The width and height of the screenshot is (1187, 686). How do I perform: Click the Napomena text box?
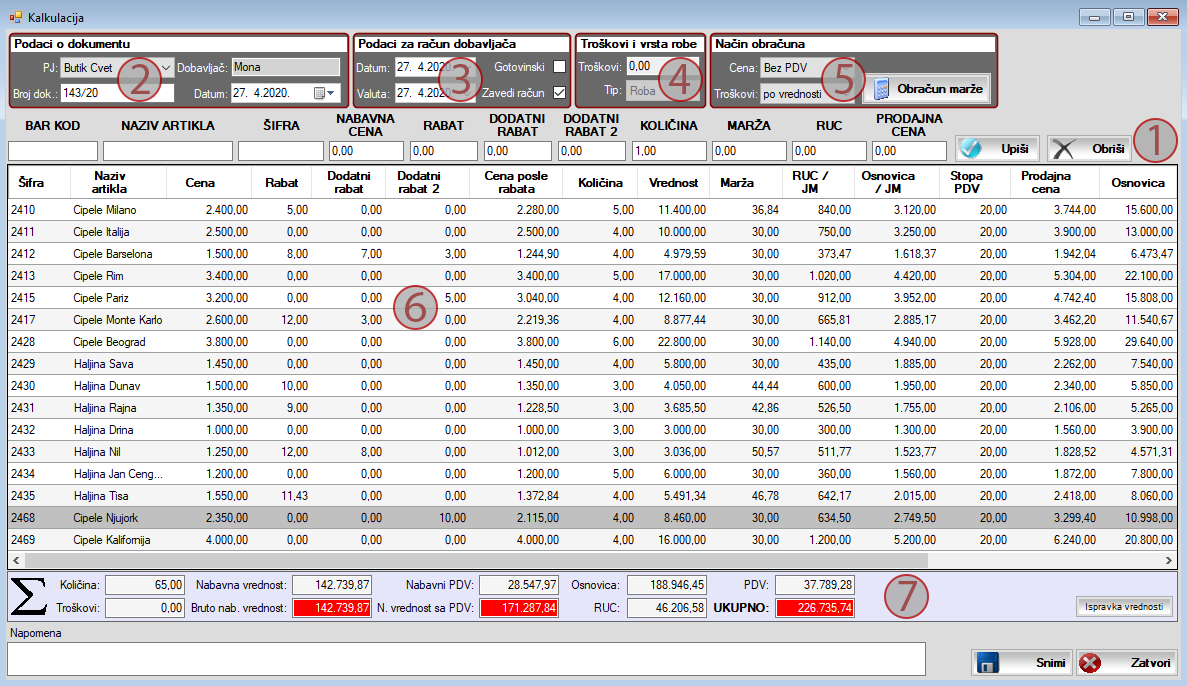(466, 659)
